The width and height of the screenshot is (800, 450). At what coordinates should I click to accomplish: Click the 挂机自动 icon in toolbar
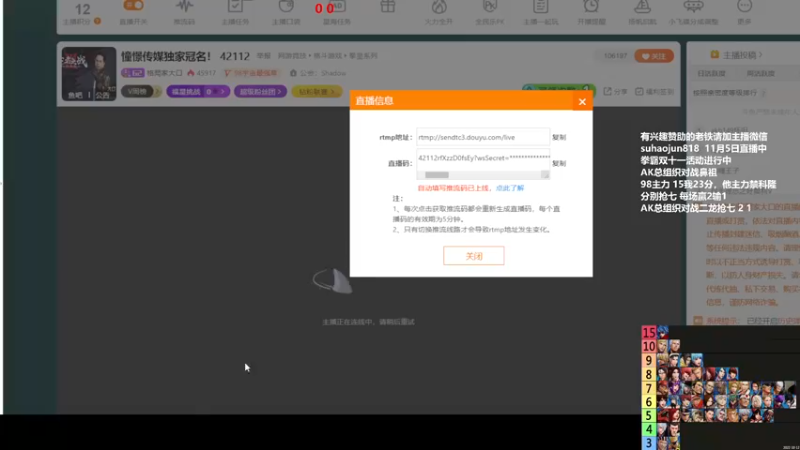click(x=642, y=7)
